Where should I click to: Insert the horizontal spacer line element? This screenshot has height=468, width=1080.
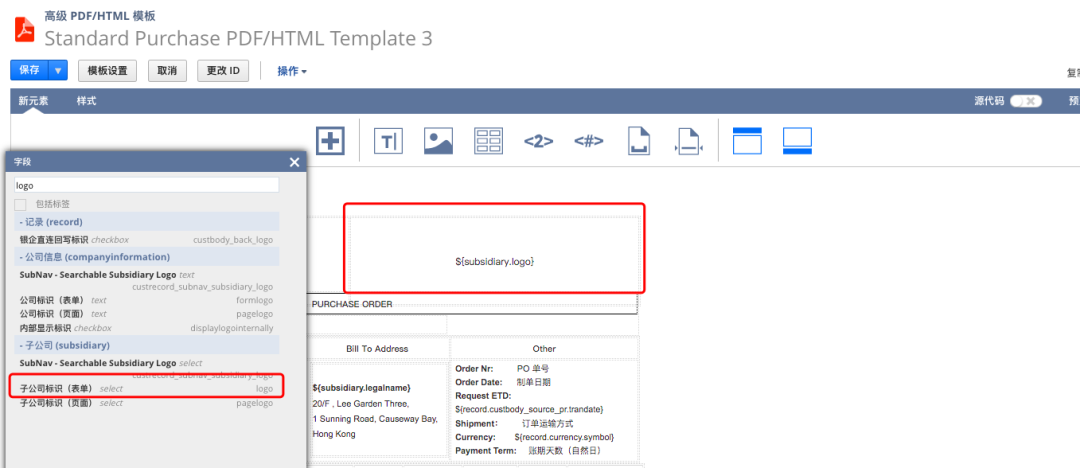click(687, 141)
